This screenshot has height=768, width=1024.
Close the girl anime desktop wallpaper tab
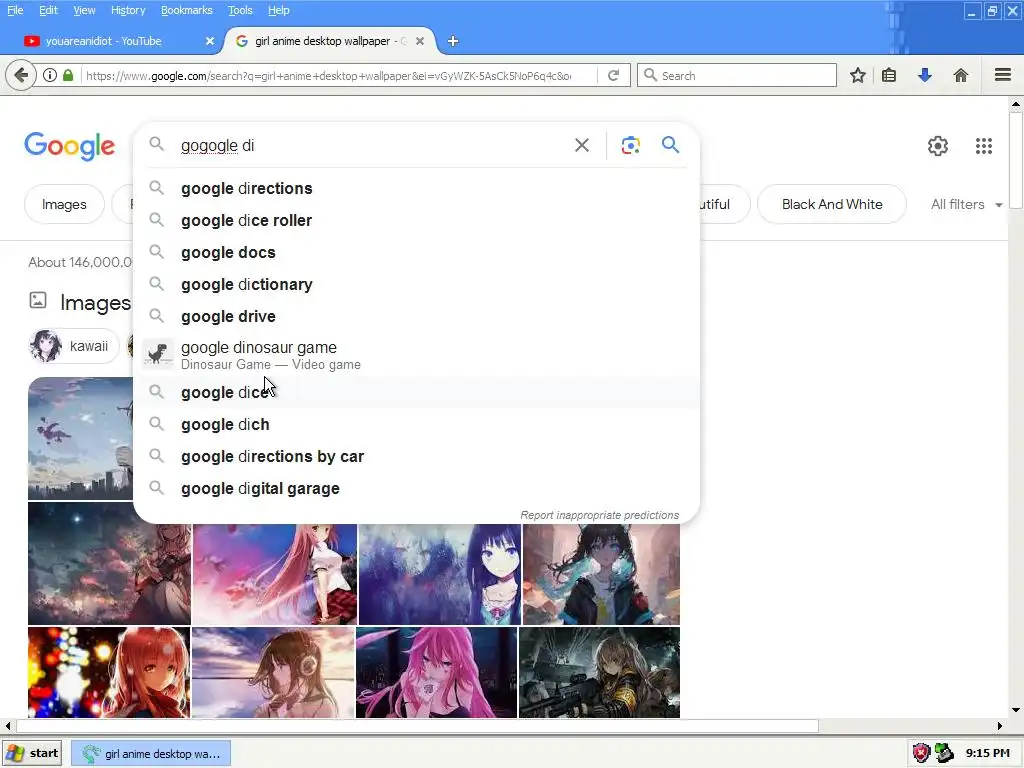point(420,41)
